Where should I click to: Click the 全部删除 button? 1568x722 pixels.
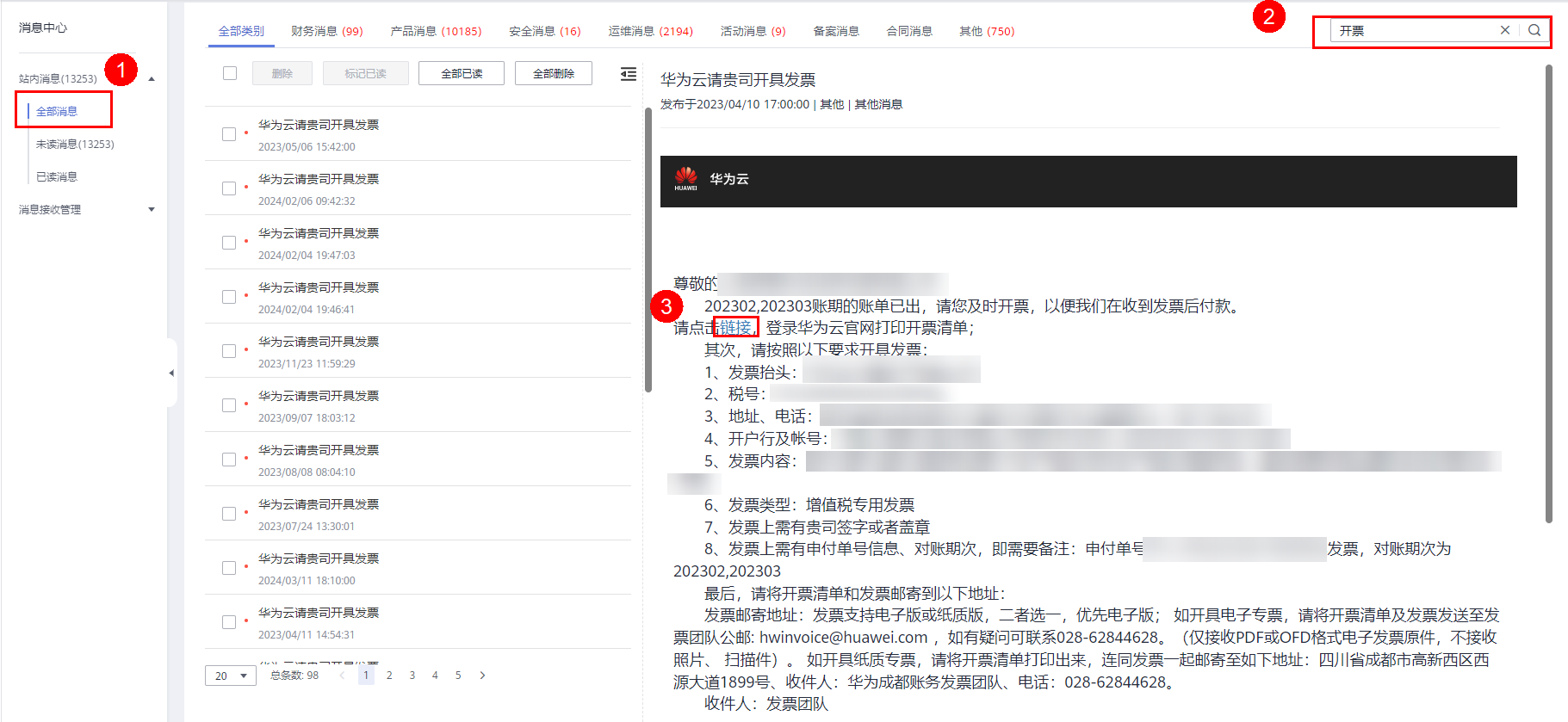pos(554,73)
